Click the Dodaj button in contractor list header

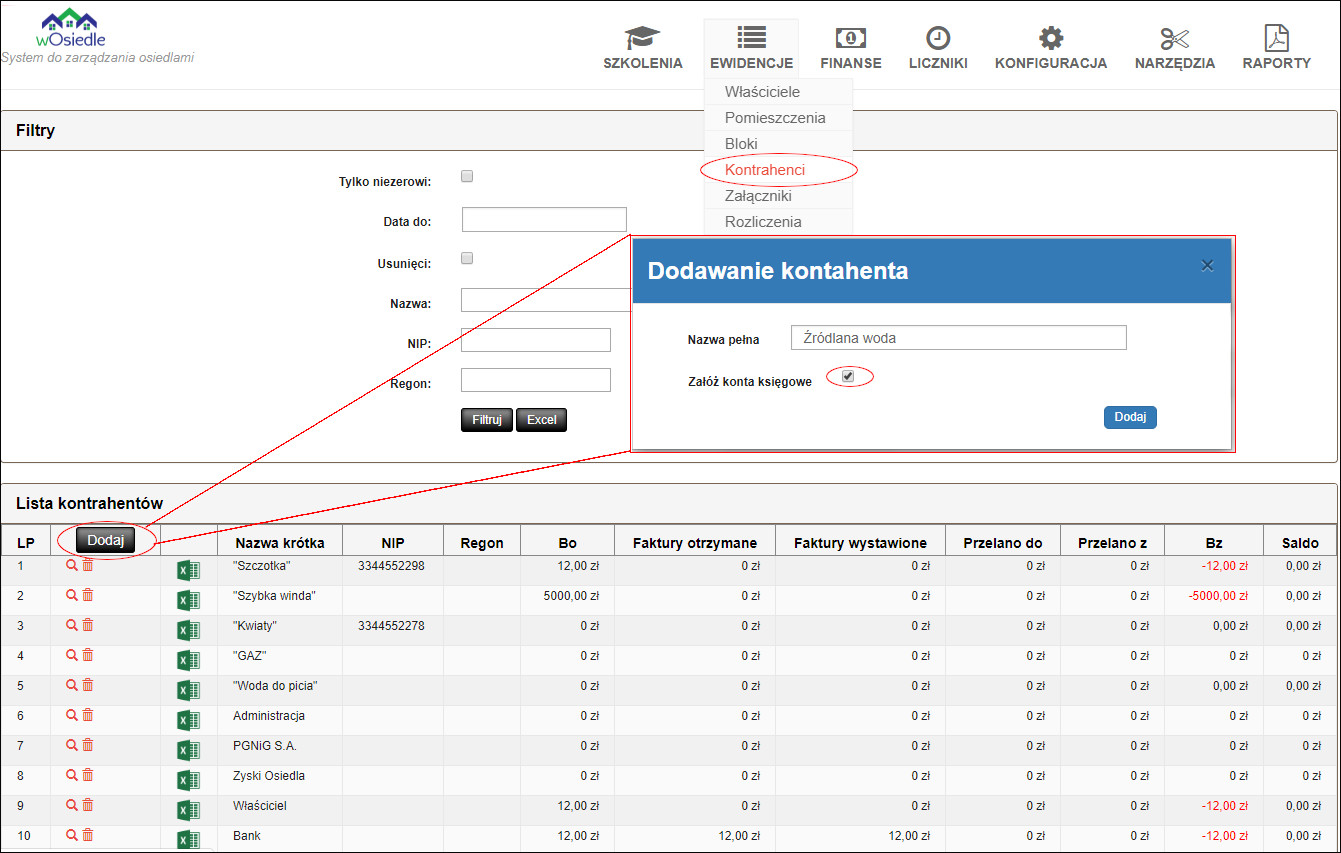pos(106,541)
